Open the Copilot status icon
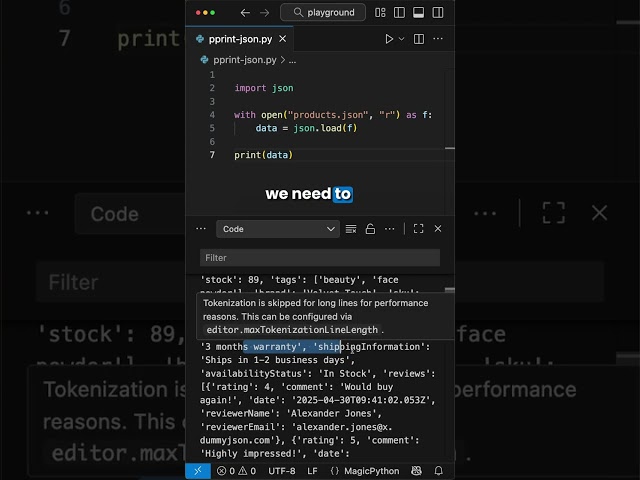The height and width of the screenshot is (480, 640). (x=416, y=471)
